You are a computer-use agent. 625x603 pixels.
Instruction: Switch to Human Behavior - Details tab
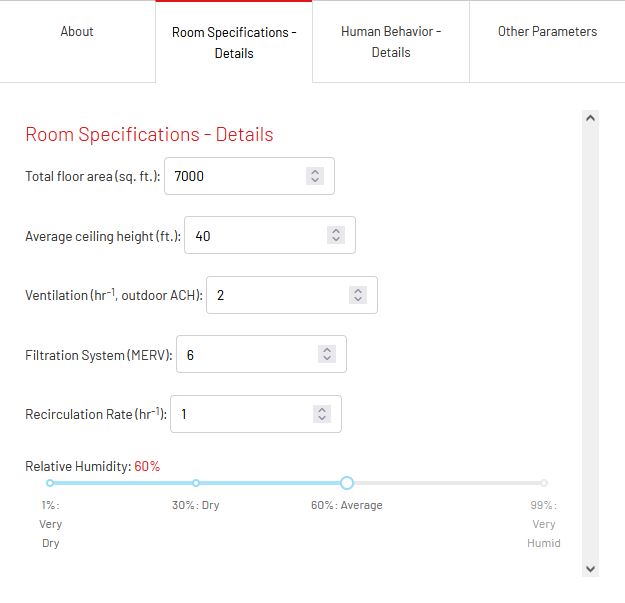pyautogui.click(x=391, y=42)
